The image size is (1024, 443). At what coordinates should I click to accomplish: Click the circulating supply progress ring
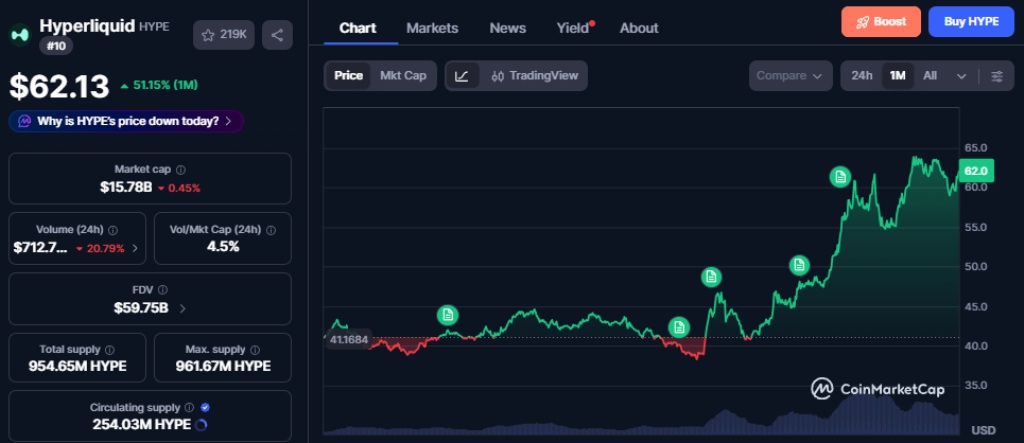pyautogui.click(x=201, y=425)
